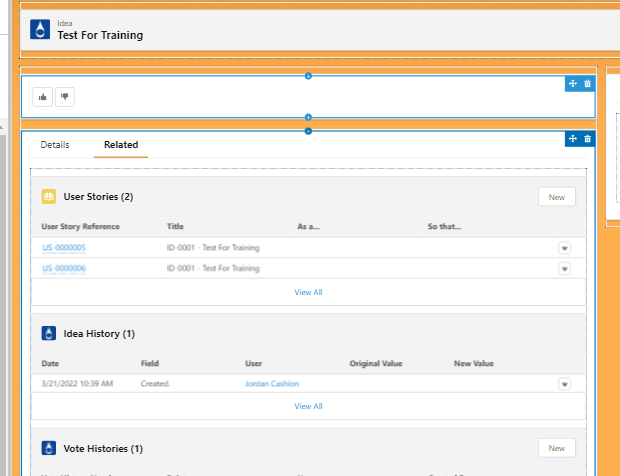Click New button in User Stories
This screenshot has width=620, height=476.
point(556,197)
